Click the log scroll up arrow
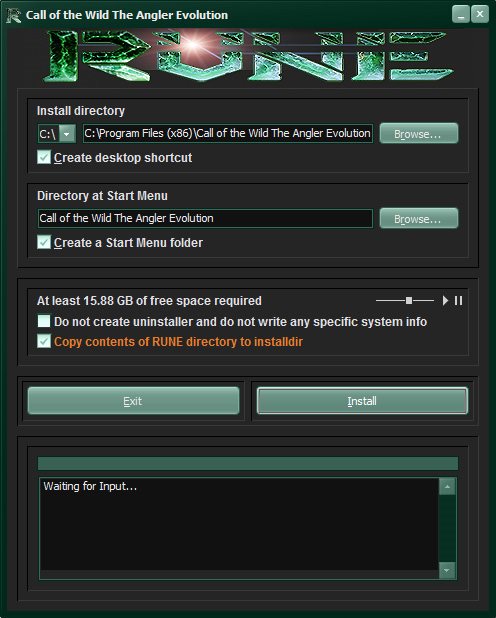 [x=447, y=487]
